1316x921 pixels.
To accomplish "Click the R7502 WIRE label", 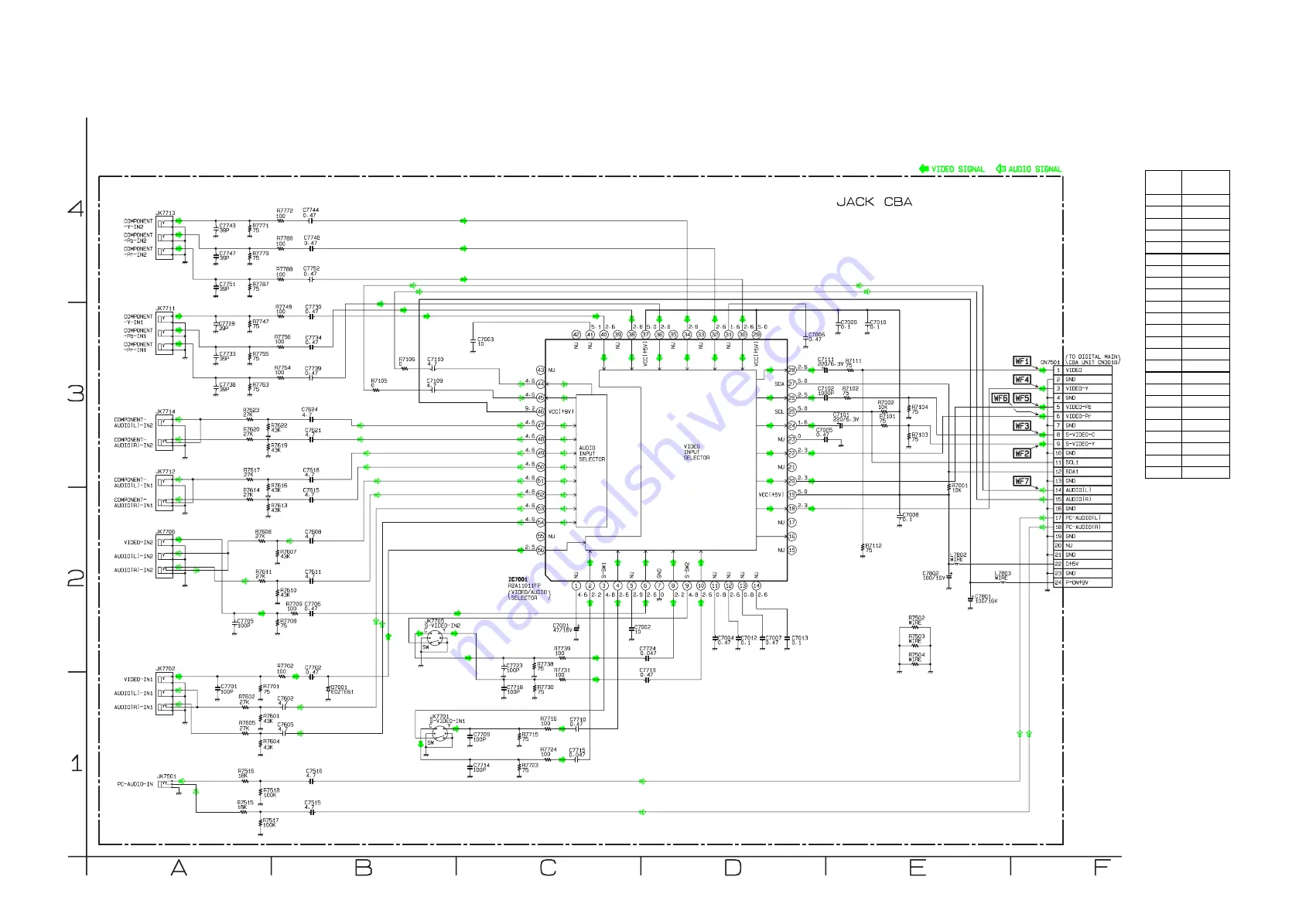I will (x=916, y=620).
